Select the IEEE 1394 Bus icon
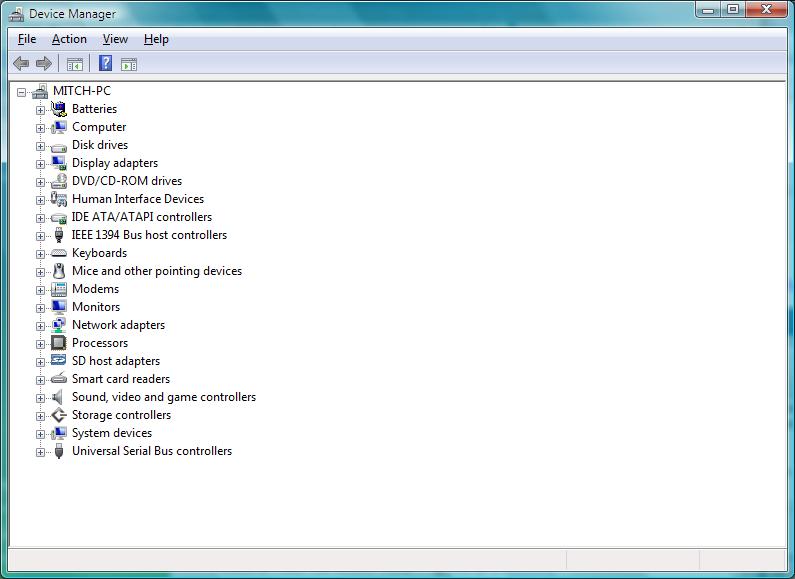The width and height of the screenshot is (795, 579). [x=59, y=235]
